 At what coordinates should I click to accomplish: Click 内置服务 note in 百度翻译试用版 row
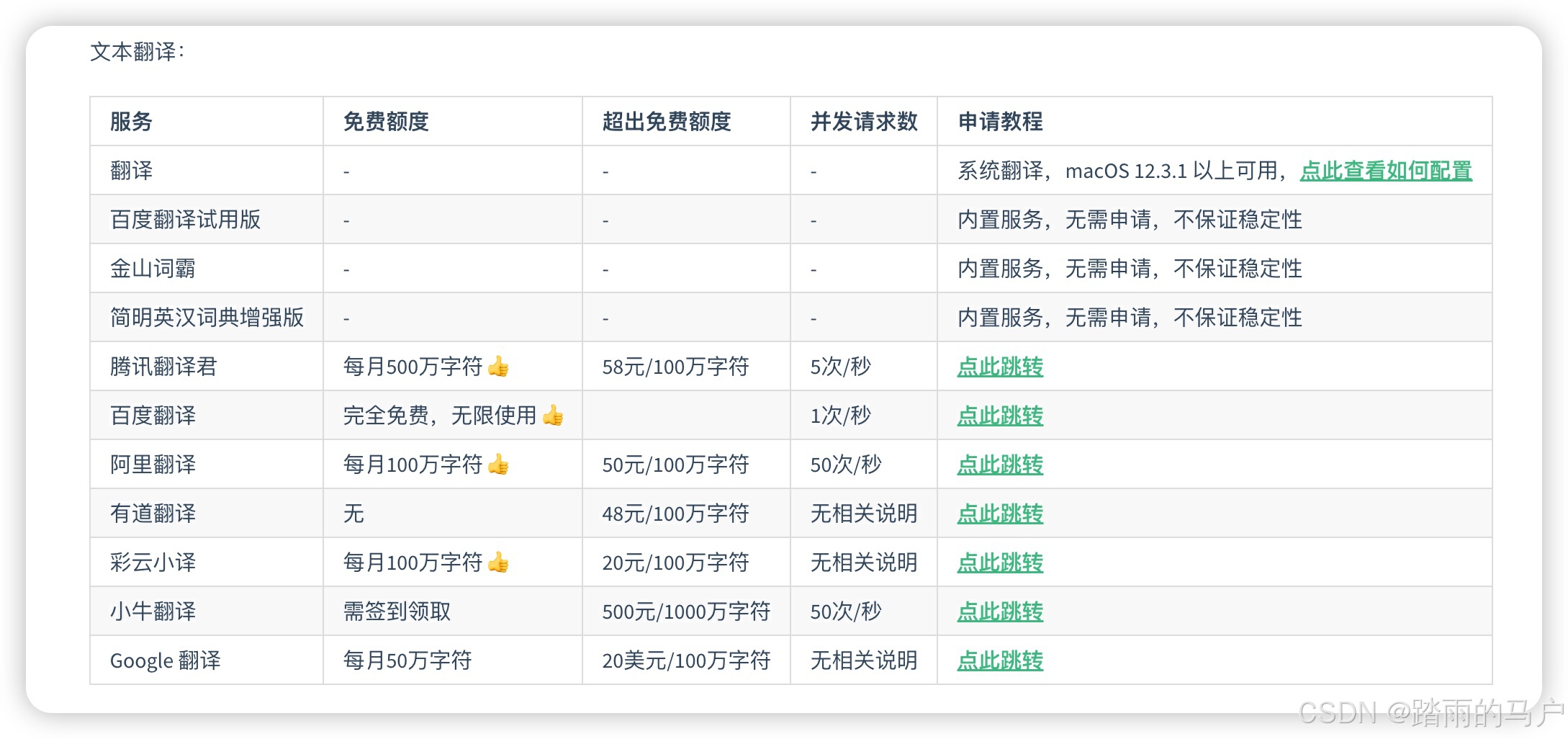1130,220
